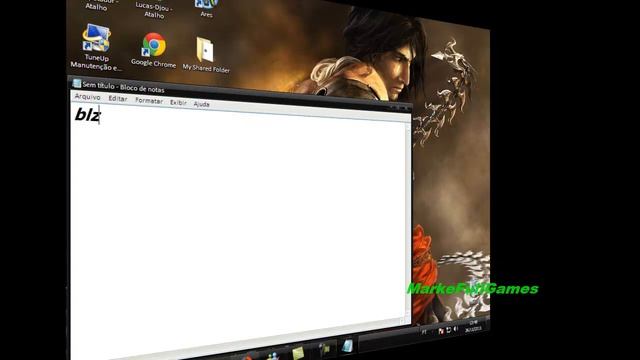Click the Windows Live Messenger taskbar icon
This screenshot has width=640, height=360.
[x=273, y=356]
